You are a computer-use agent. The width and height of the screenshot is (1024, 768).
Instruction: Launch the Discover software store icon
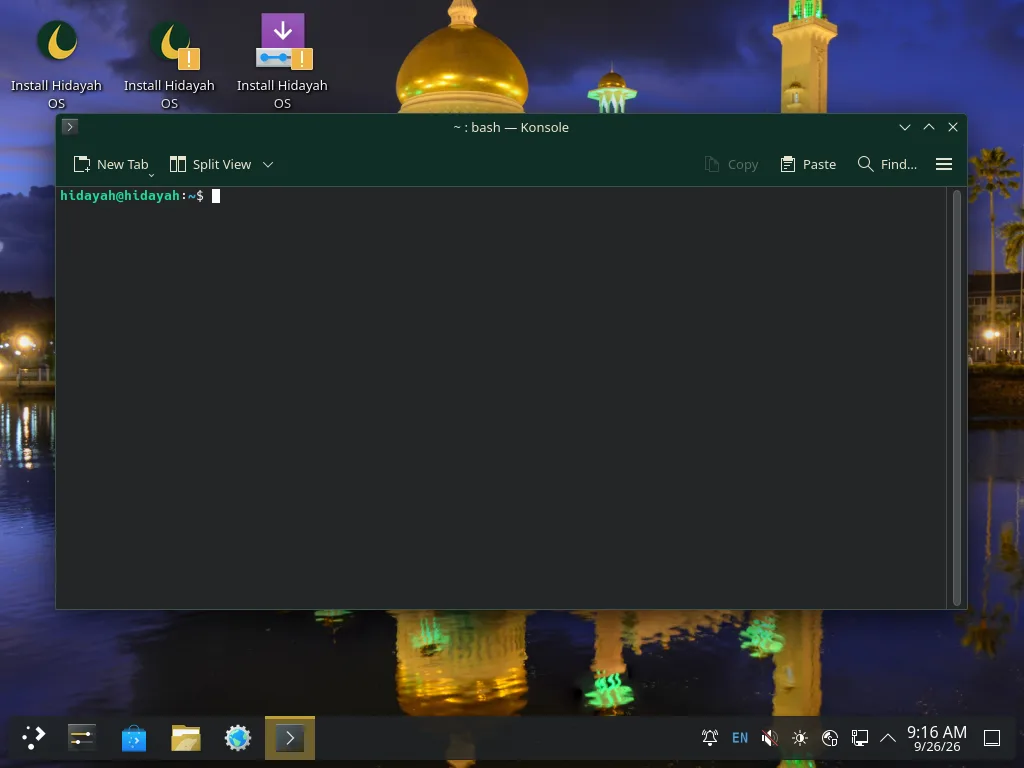coord(134,738)
